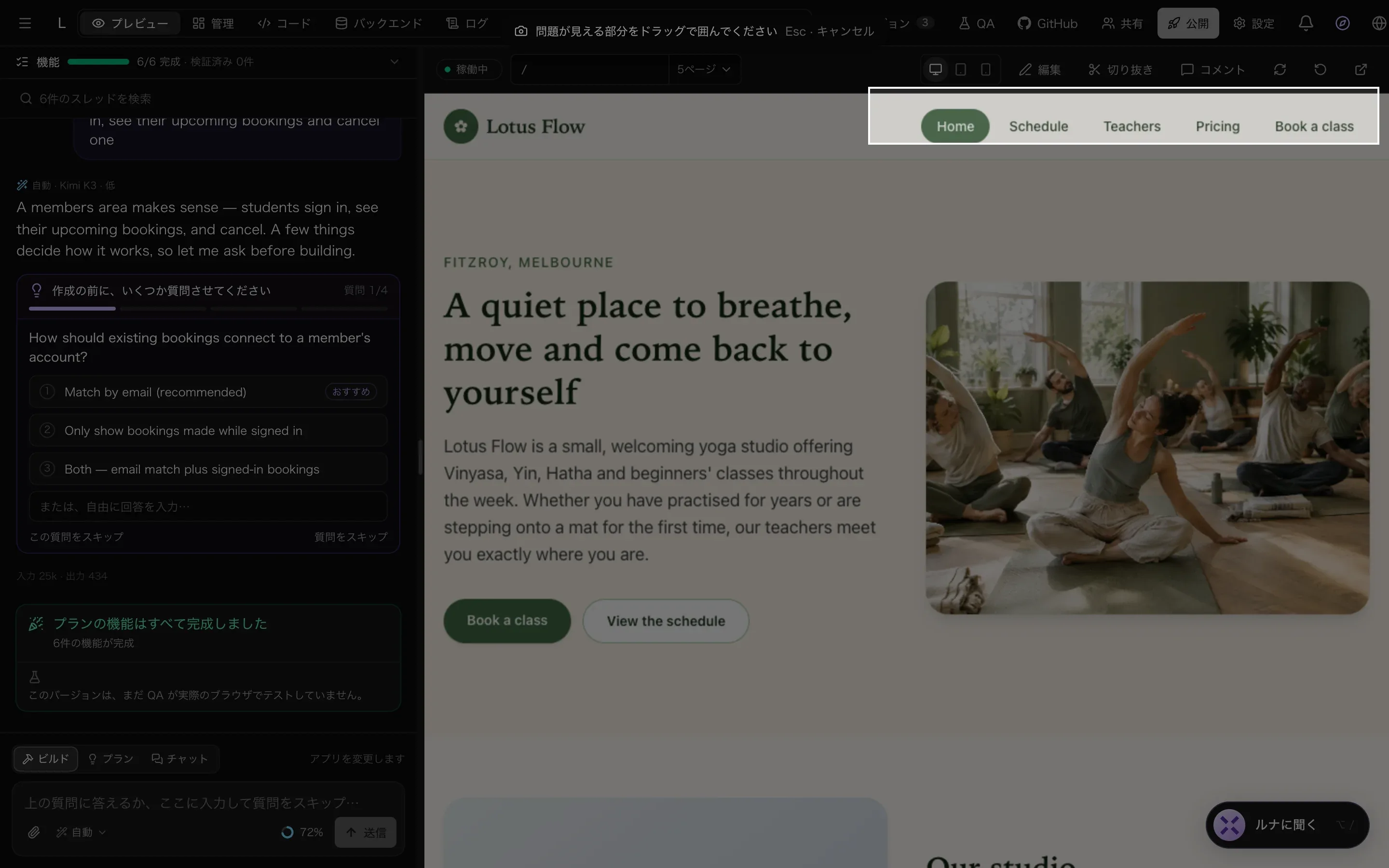Screen dimensions: 1389x868
Task: Click the QA flask icon button
Action: [x=976, y=23]
